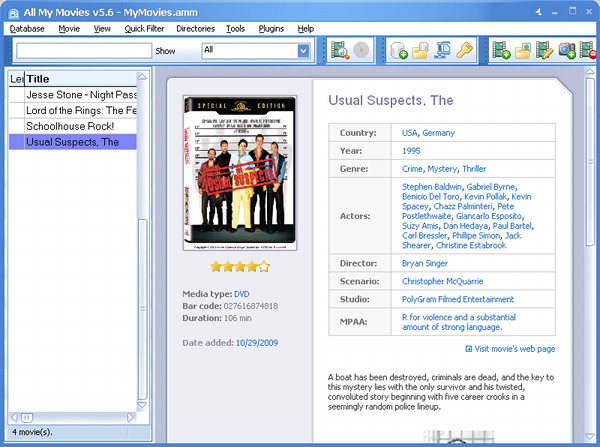The width and height of the screenshot is (600, 447).
Task: Click the Usual Suspects DVD cover image
Action: 240,173
